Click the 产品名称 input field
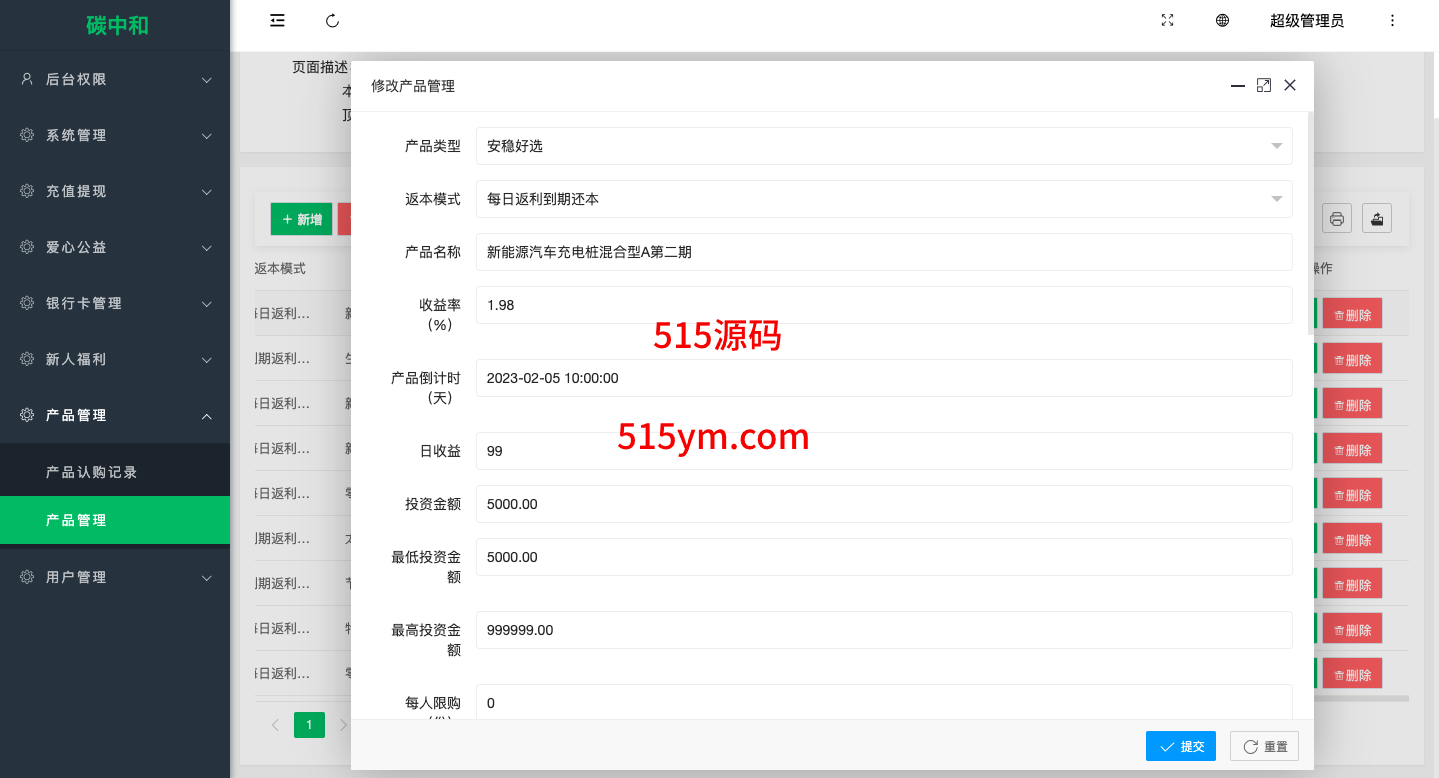 (884, 252)
